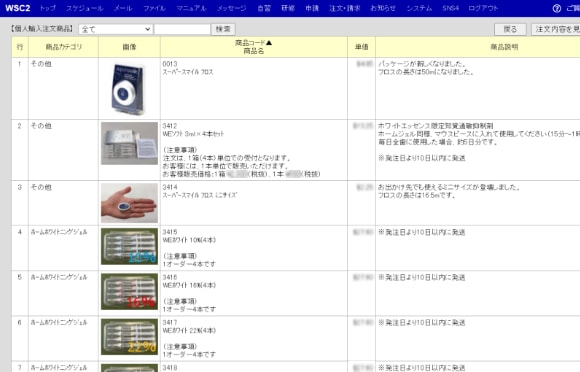Image resolution: width=580 pixels, height=372 pixels.
Task: Click the ログアウト link
Action: 483,8
